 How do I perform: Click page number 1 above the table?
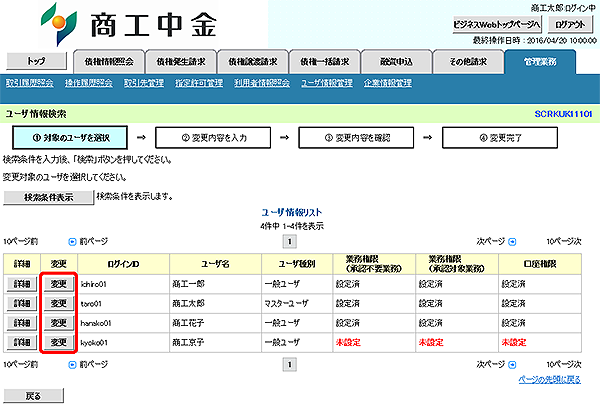pyautogui.click(x=290, y=241)
